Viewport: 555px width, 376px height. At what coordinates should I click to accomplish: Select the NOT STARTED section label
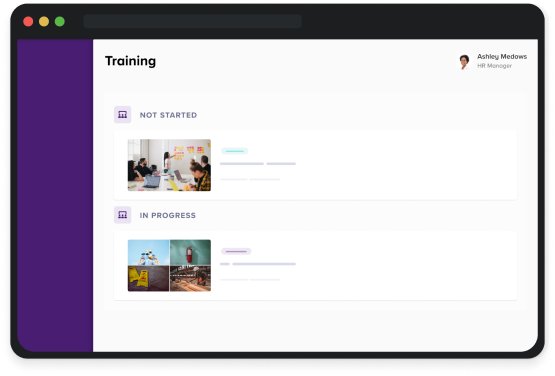[x=168, y=115]
